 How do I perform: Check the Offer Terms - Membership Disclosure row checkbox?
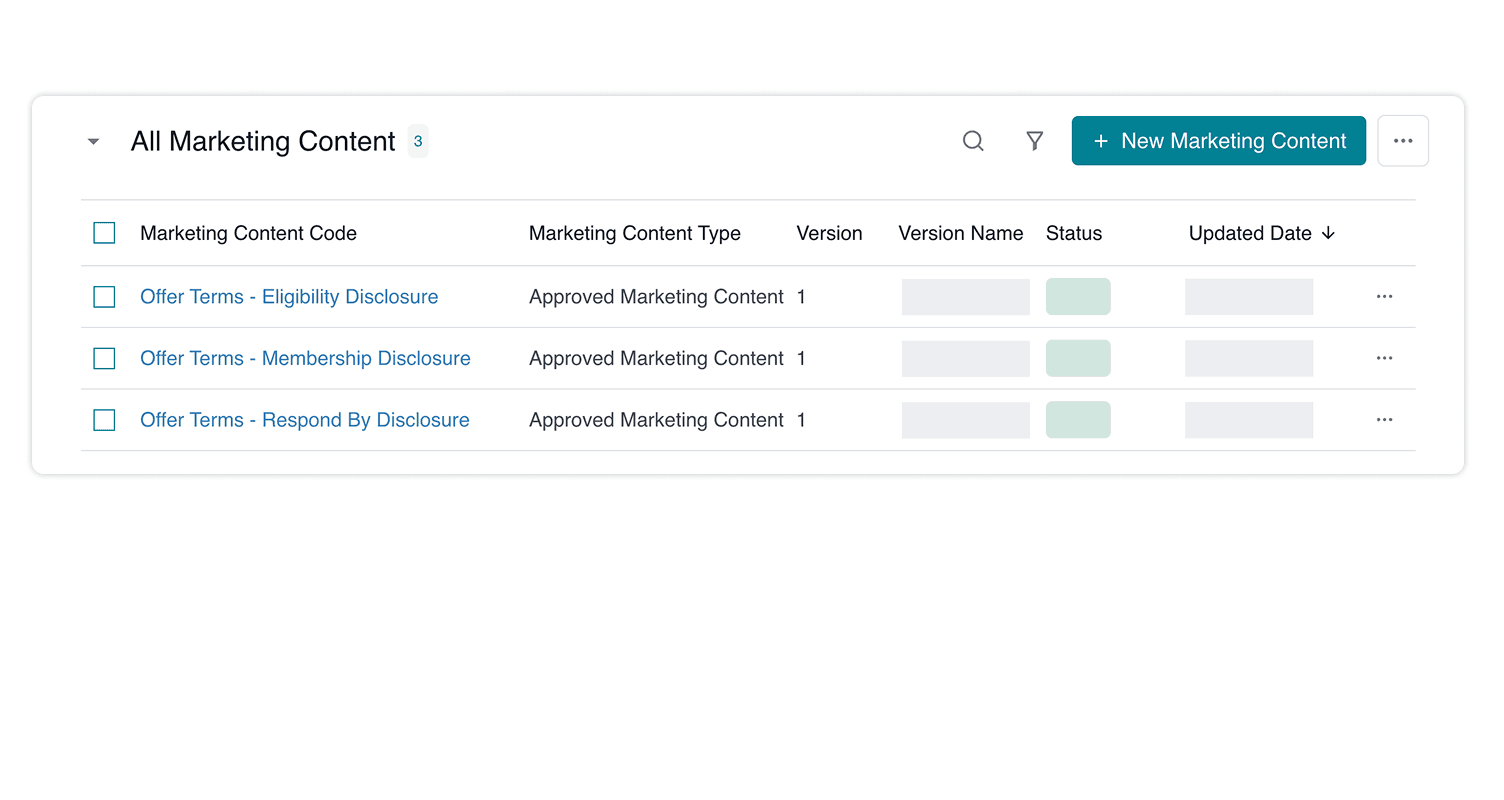[x=104, y=358]
